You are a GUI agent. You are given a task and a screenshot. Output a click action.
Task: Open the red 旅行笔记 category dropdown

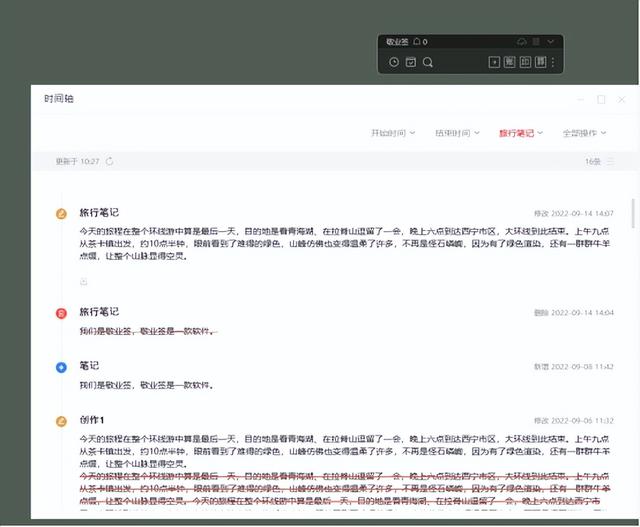[521, 133]
